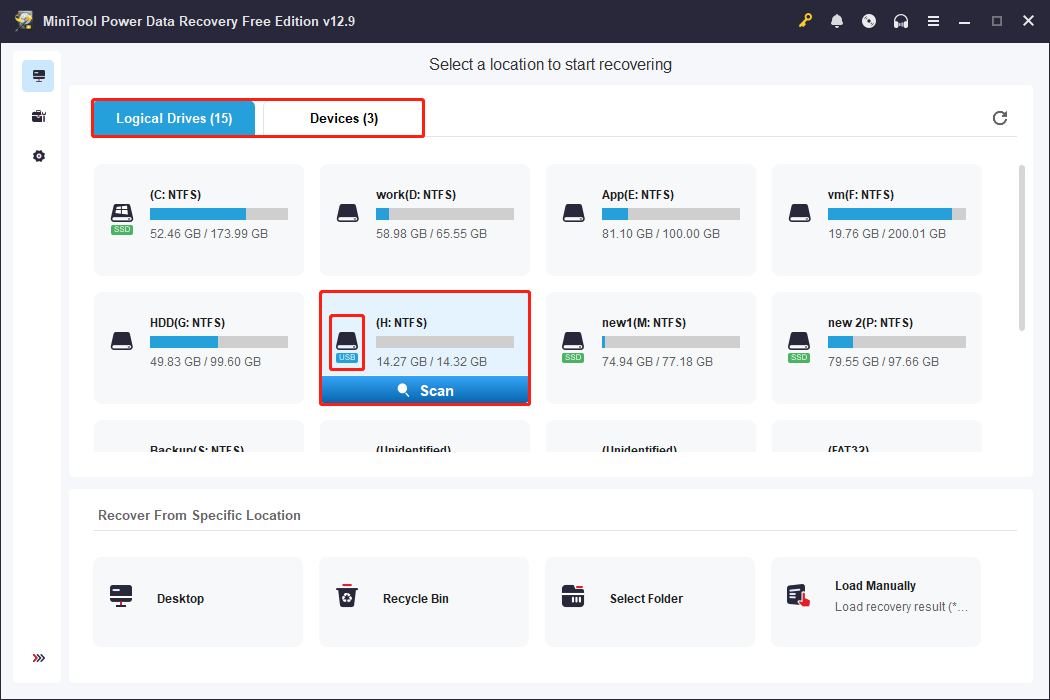Click the drive list vertical scrollbar

pos(1021,248)
